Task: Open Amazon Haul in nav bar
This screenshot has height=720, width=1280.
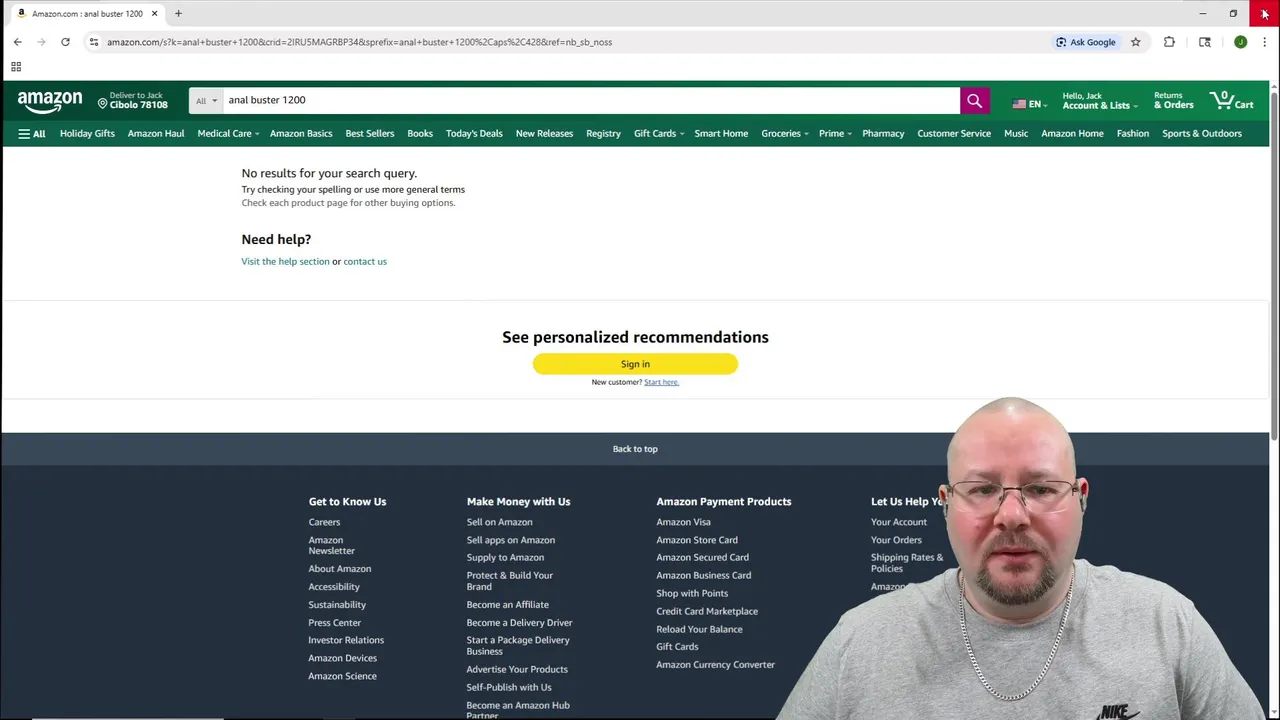Action: 156,133
